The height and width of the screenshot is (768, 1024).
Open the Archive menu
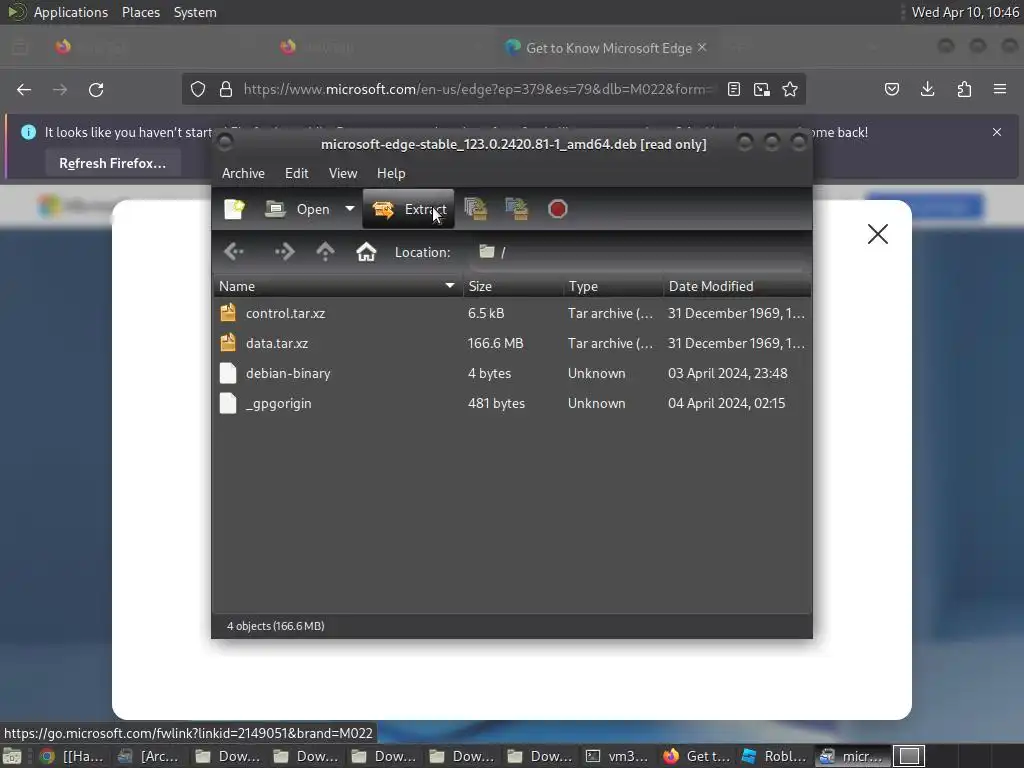243,173
